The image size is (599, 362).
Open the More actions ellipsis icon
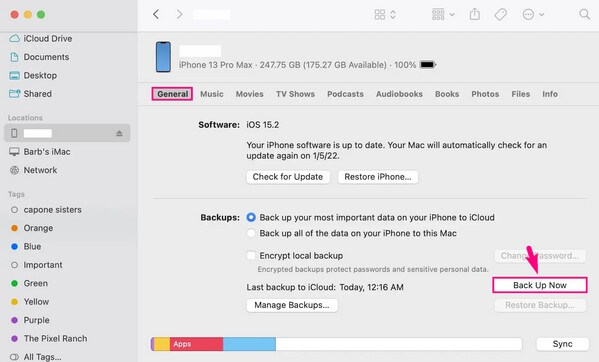pyautogui.click(x=528, y=15)
